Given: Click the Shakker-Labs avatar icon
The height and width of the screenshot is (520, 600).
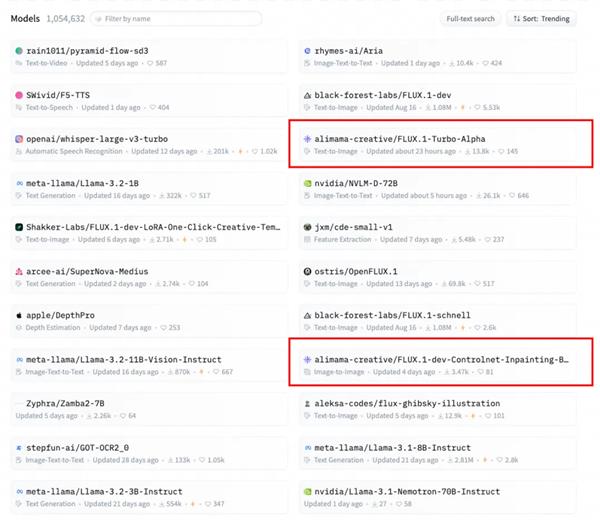Looking at the screenshot, I should click(19, 227).
